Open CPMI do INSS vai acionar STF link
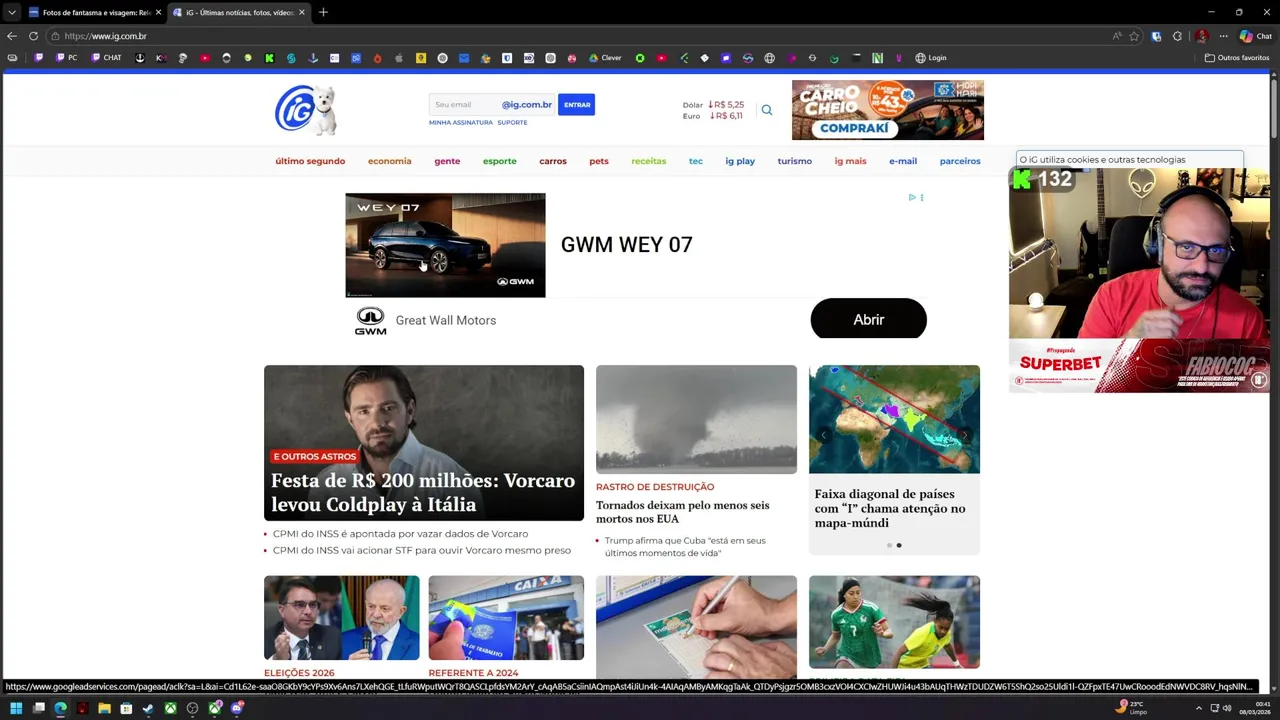 coord(422,550)
